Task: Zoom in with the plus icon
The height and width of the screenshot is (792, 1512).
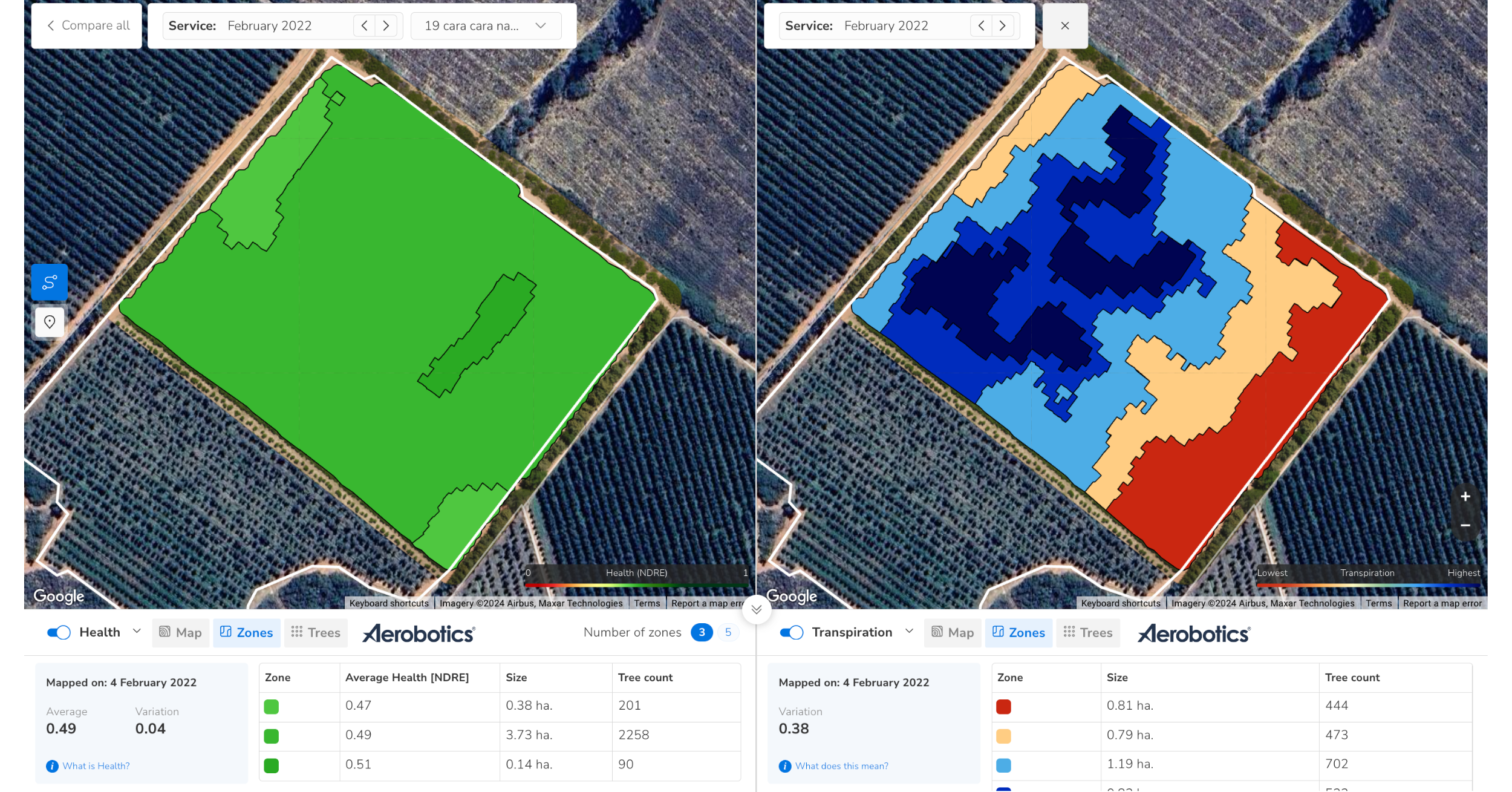Action: tap(1465, 497)
